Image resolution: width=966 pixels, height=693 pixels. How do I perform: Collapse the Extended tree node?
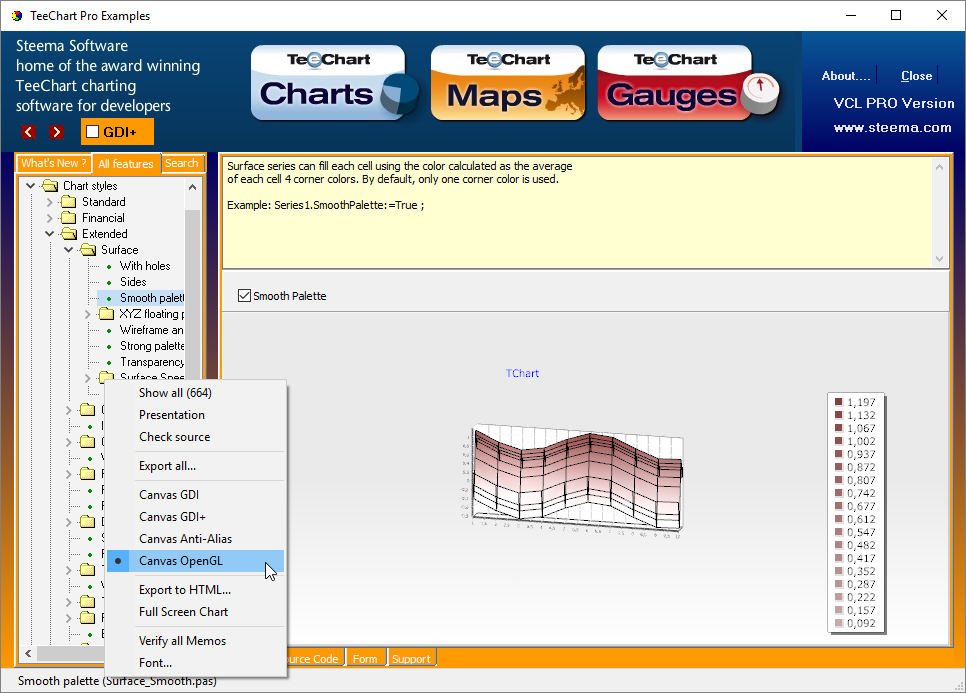49,233
